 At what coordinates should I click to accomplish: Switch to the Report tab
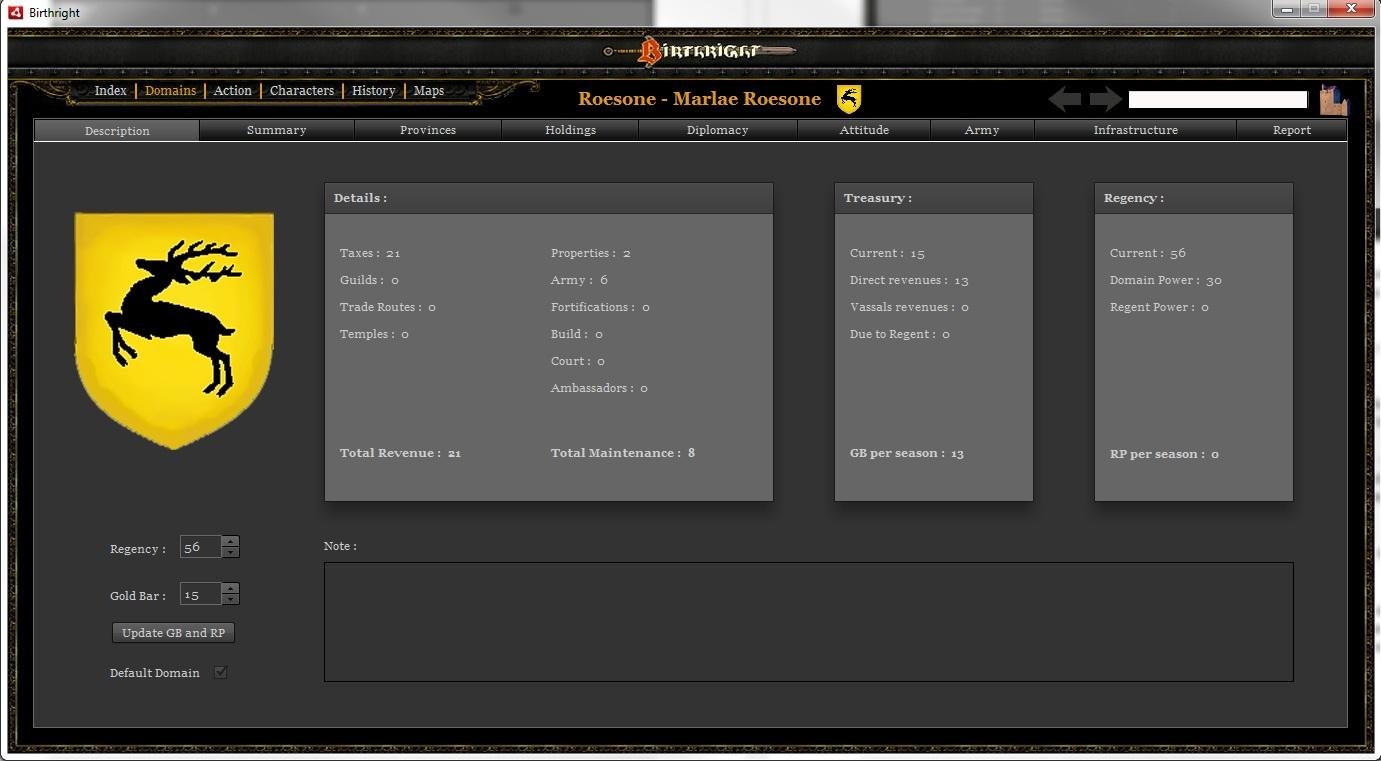point(1292,130)
